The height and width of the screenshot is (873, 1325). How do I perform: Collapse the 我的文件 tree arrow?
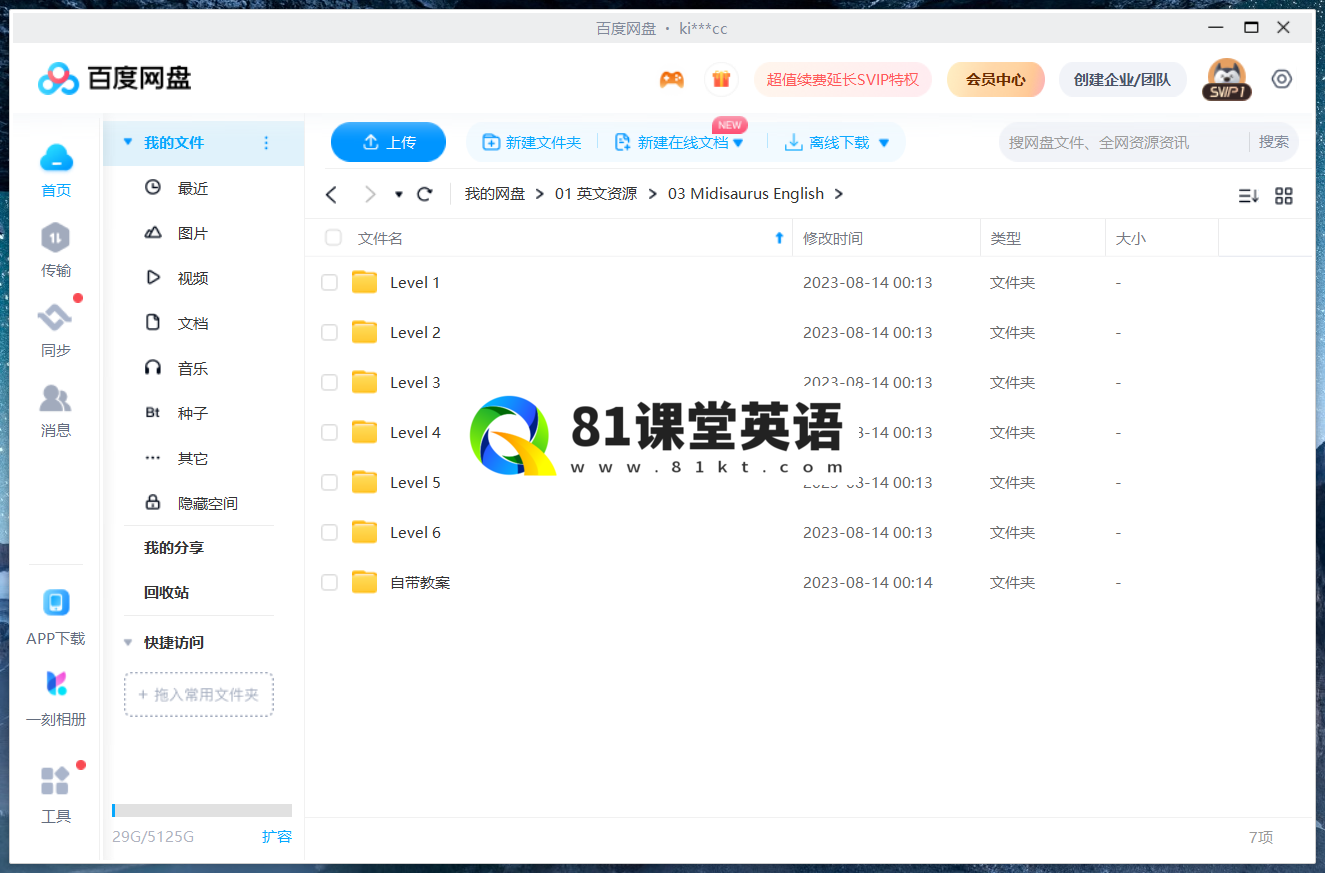127,142
